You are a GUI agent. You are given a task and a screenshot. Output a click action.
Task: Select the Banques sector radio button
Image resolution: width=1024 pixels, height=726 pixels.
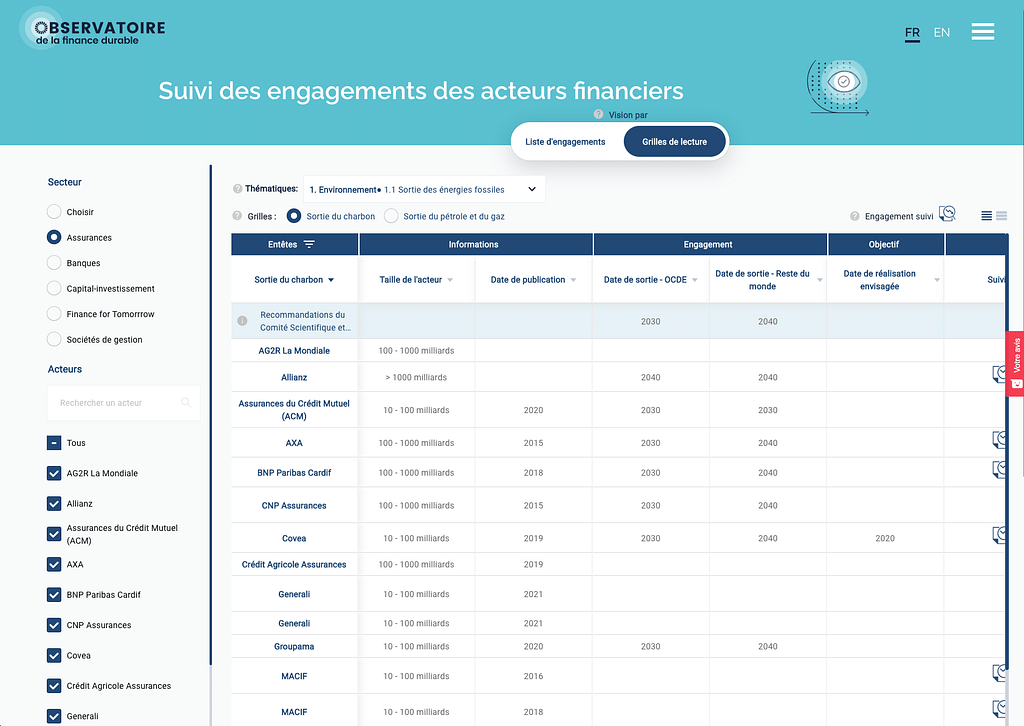(54, 263)
